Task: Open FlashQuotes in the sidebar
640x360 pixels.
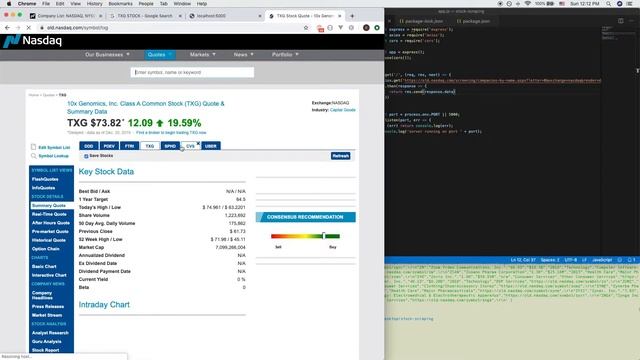Action: (x=45, y=179)
